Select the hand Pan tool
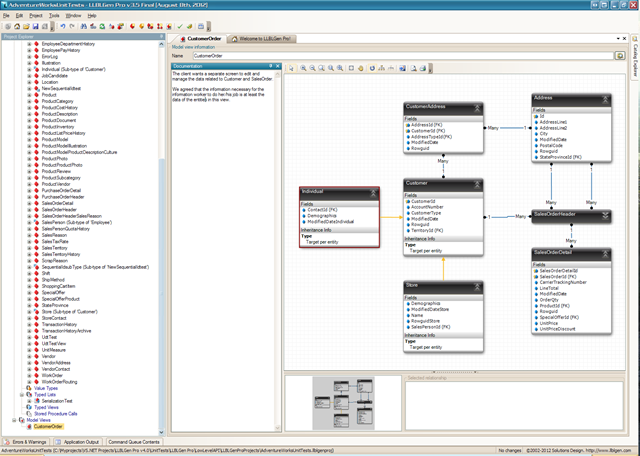Viewport: 640px width, 456px height. 360,68
